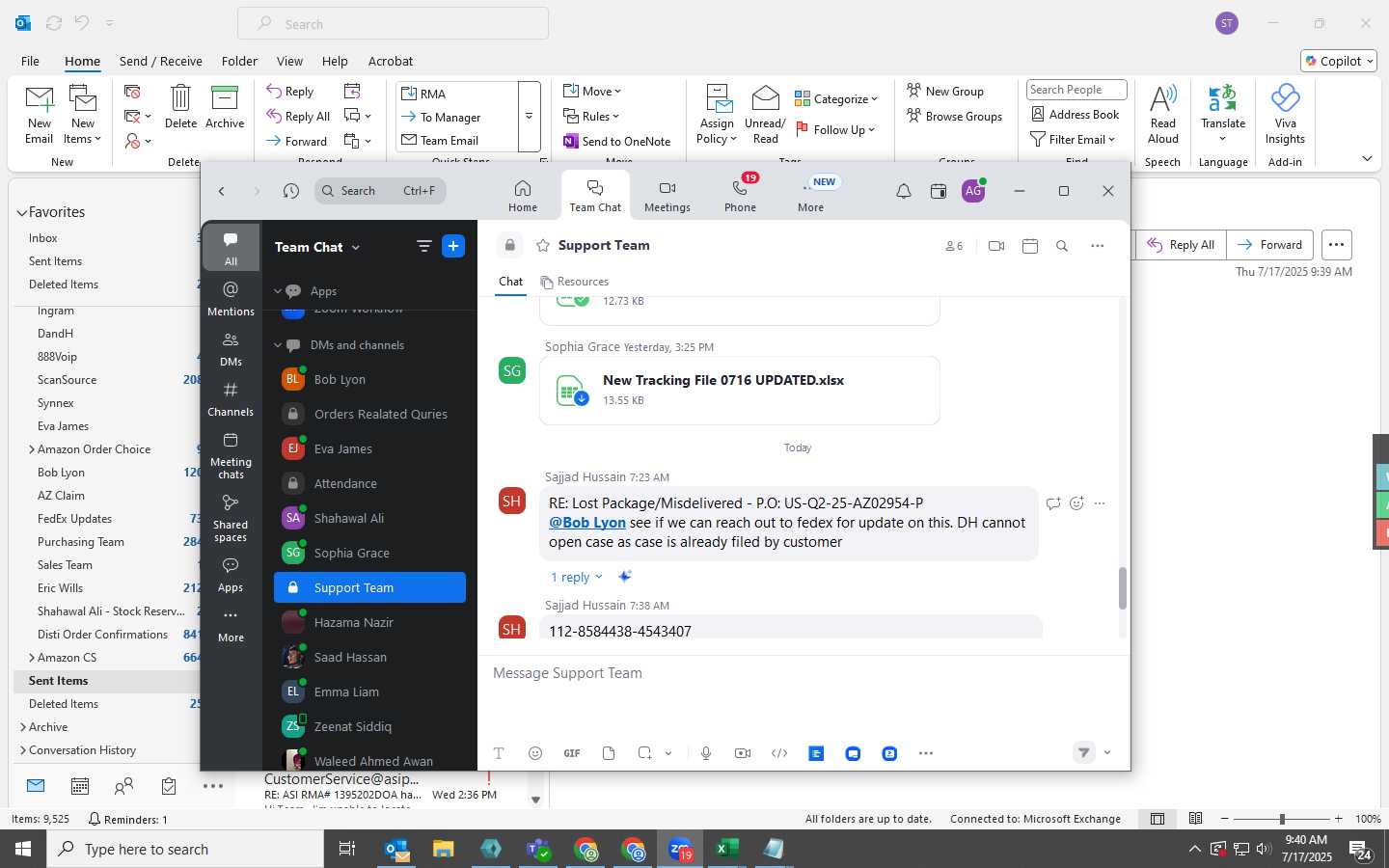
Task: Click Outlook Address Book
Action: point(1076,114)
